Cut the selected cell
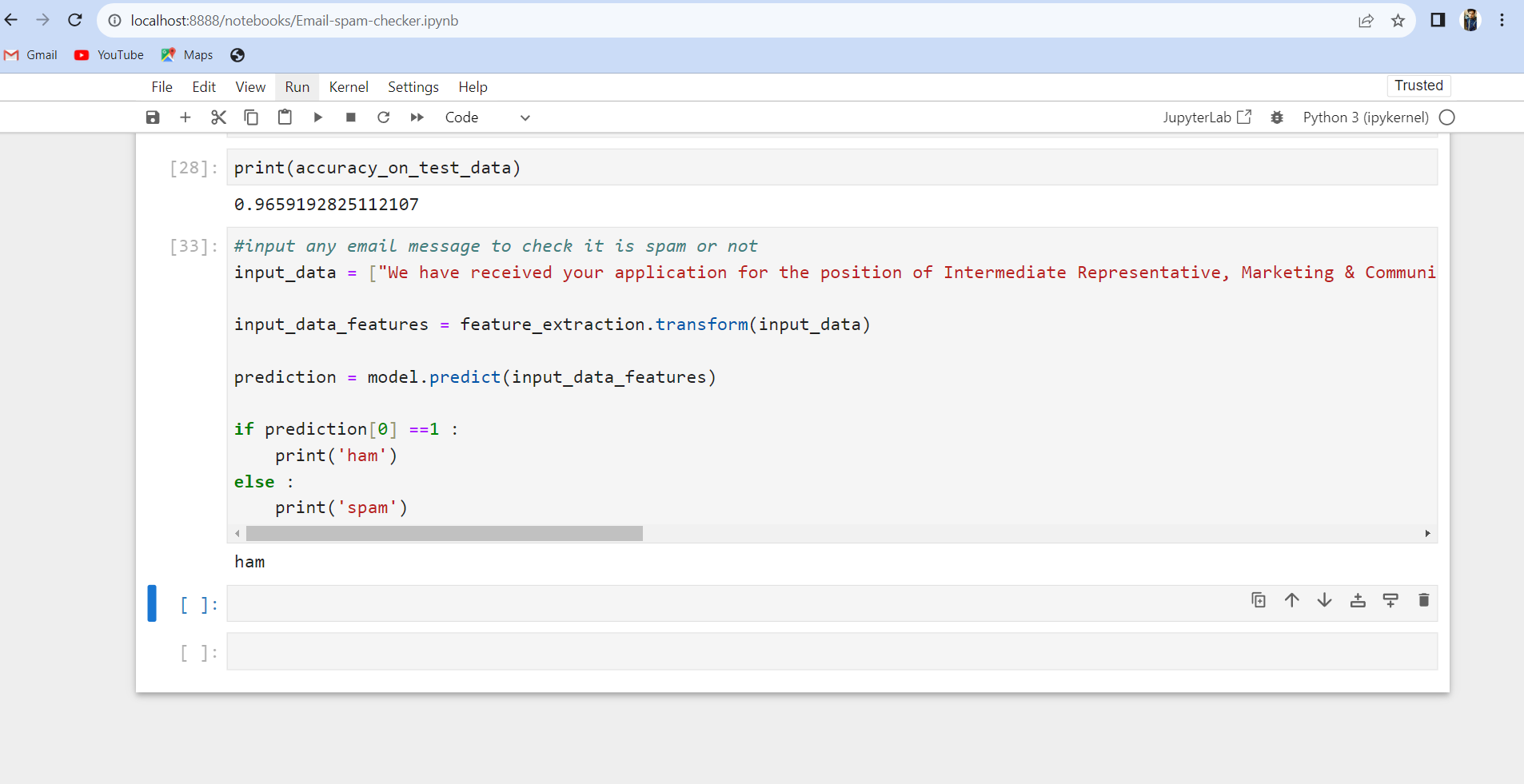Image resolution: width=1524 pixels, height=784 pixels. (x=217, y=117)
